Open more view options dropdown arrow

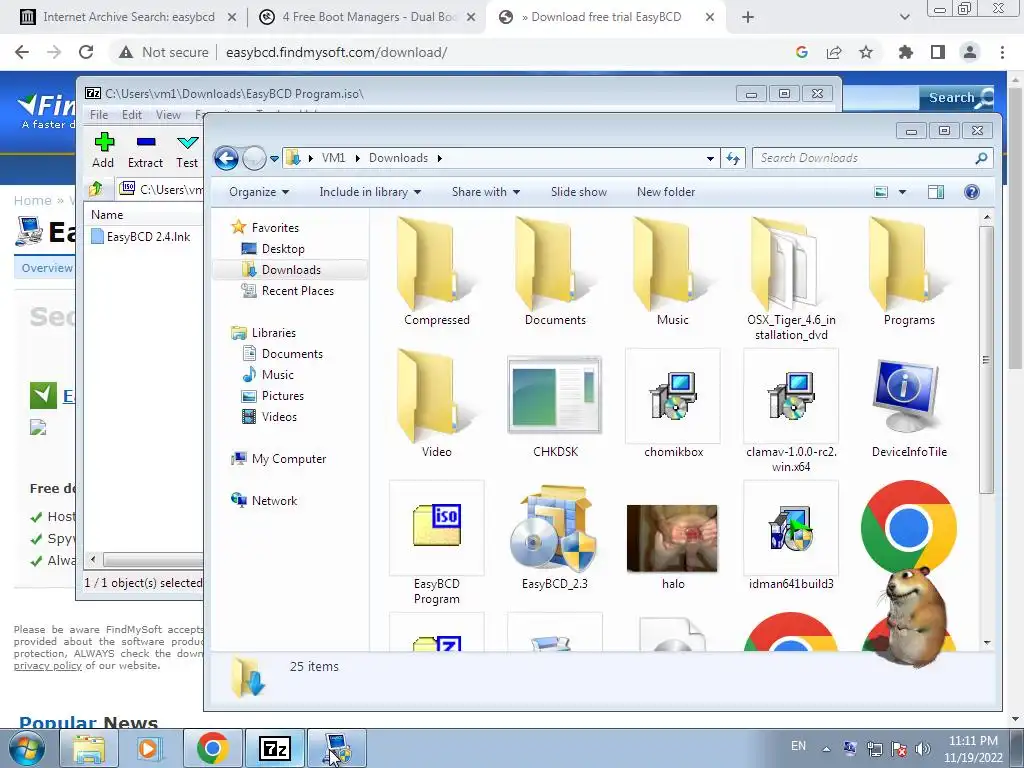coord(903,192)
